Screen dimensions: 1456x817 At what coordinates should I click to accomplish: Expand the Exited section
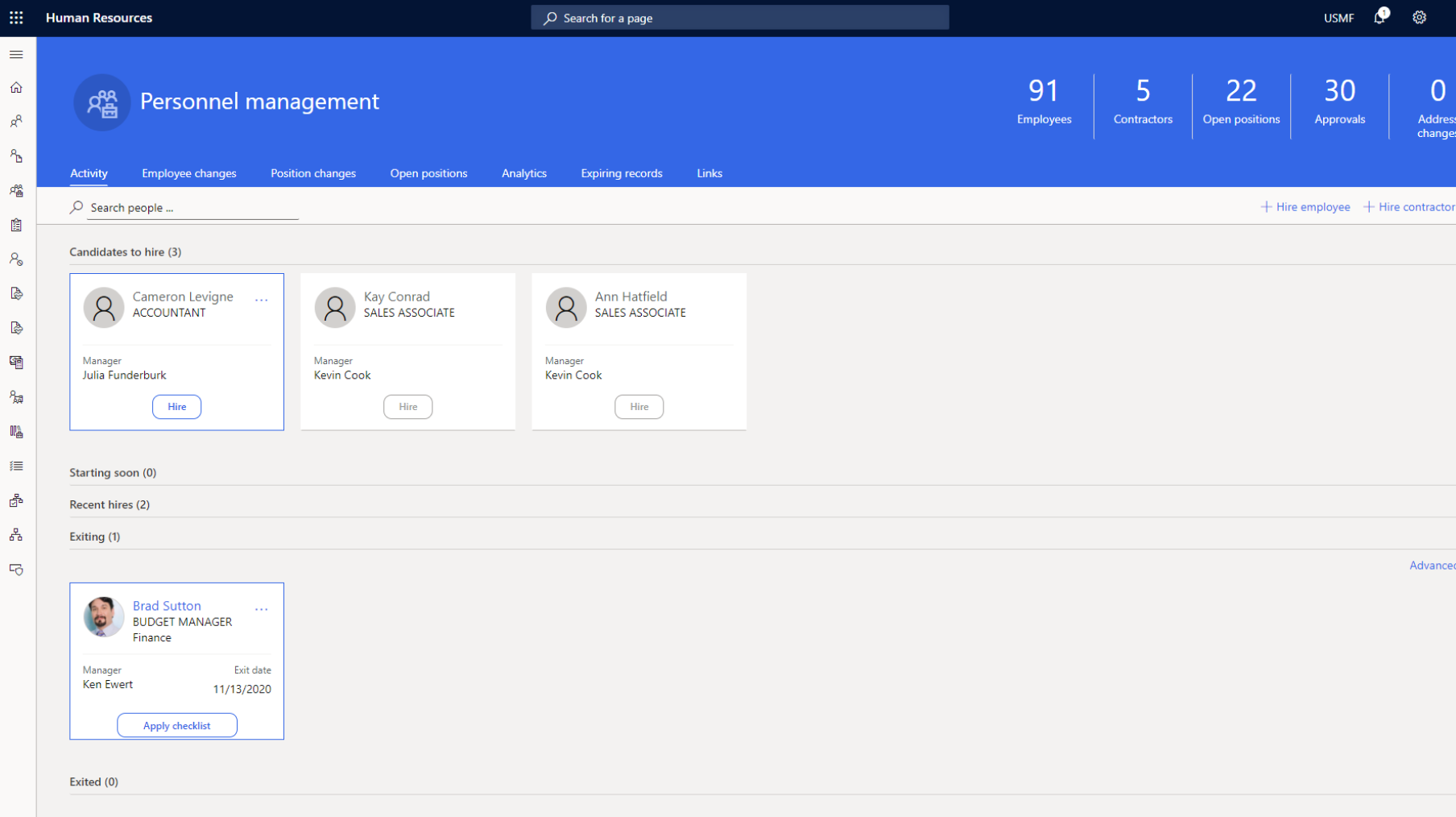(x=93, y=782)
